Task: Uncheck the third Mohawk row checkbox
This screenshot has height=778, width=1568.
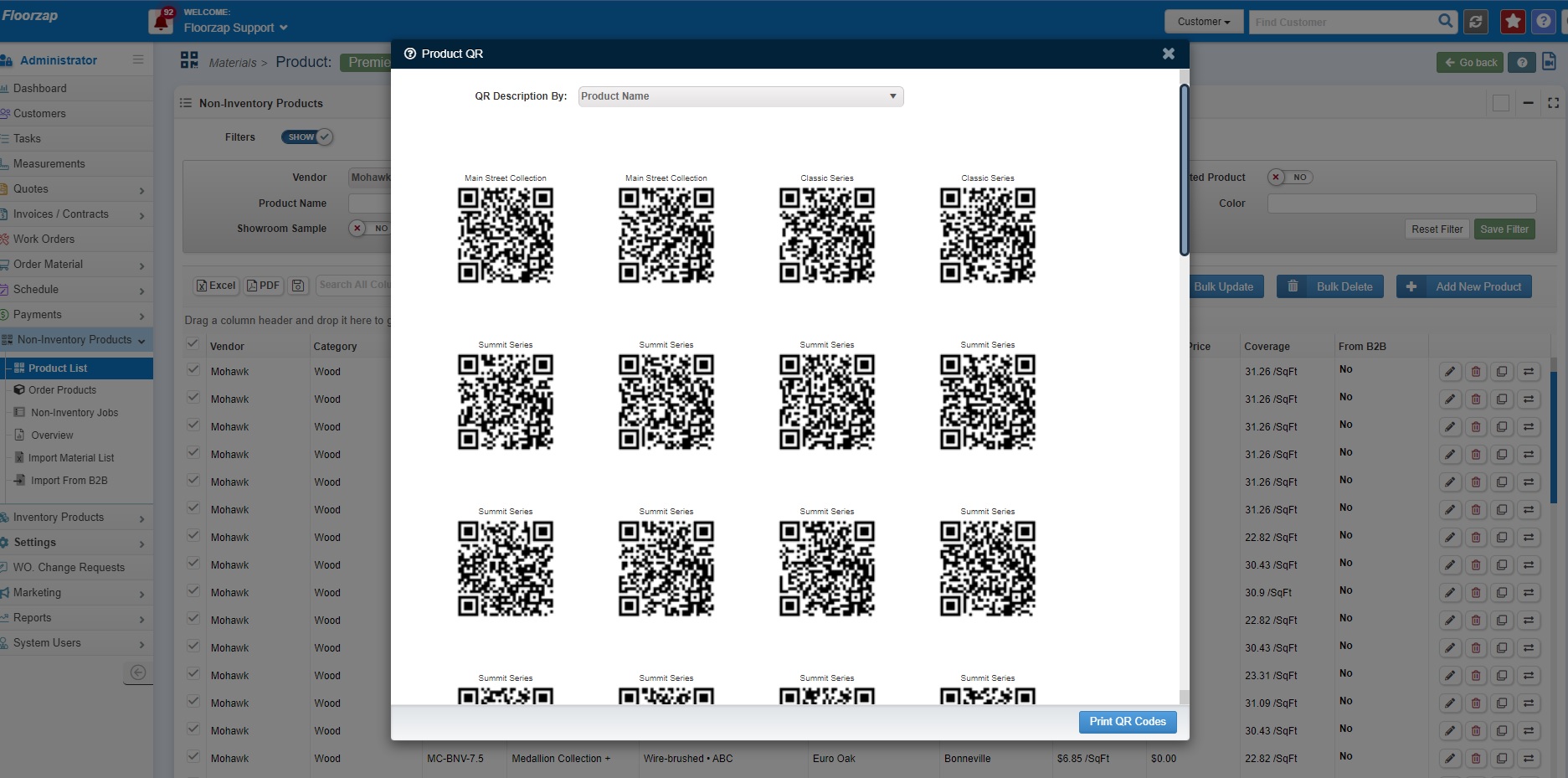Action: coord(193,425)
